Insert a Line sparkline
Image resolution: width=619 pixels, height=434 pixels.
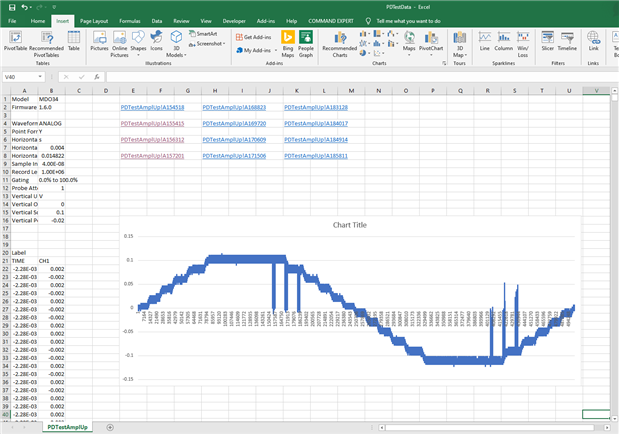484,41
